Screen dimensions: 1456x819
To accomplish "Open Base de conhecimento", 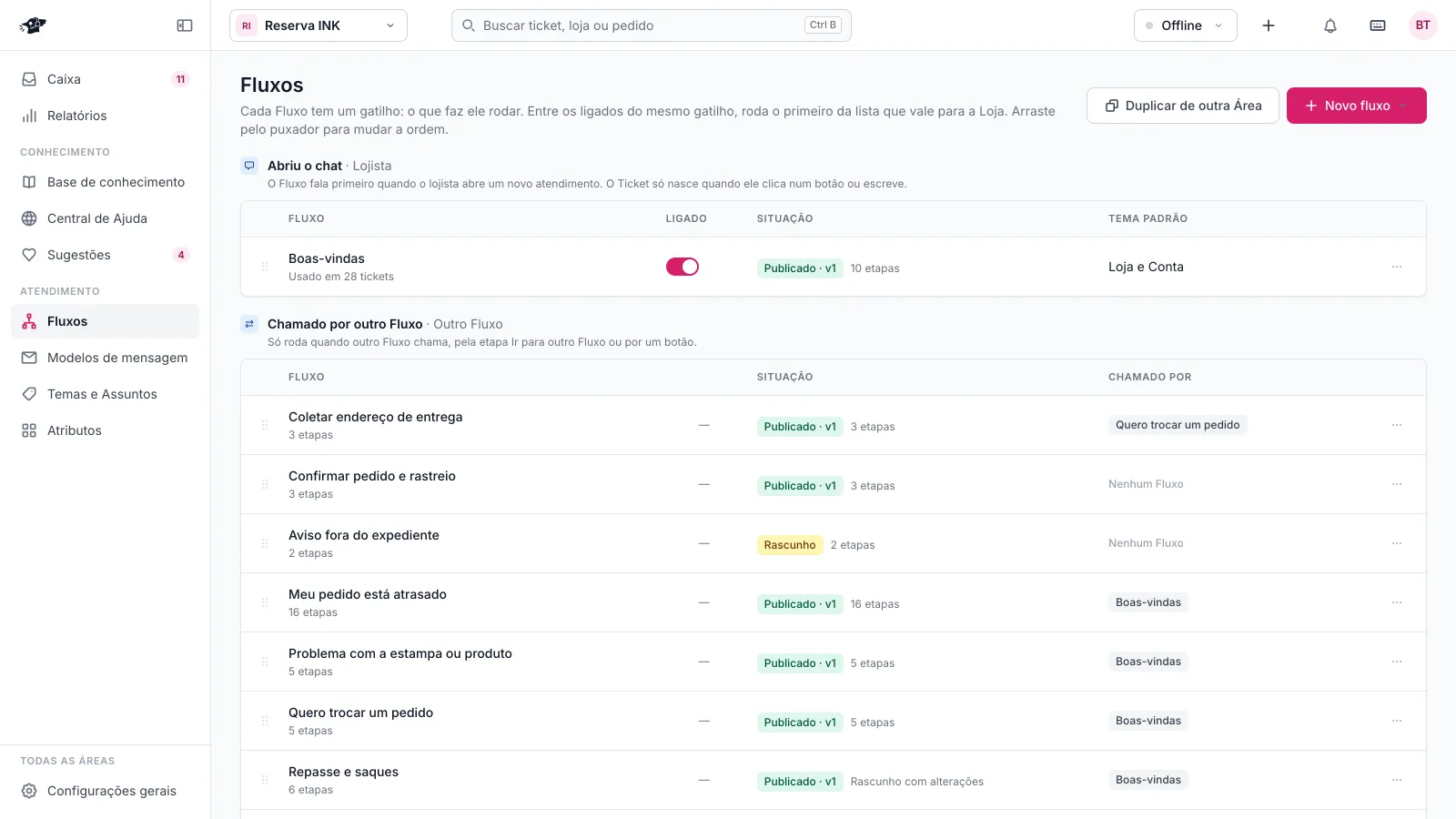I will point(106,182).
